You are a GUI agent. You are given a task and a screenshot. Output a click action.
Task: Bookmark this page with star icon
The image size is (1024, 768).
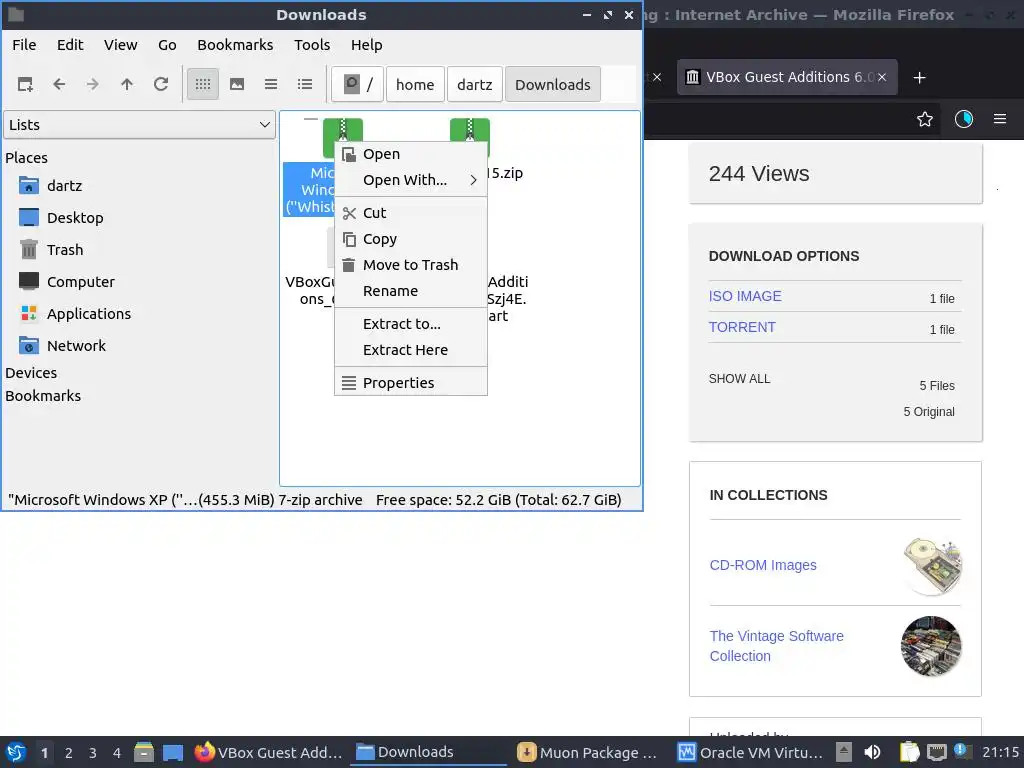925,119
